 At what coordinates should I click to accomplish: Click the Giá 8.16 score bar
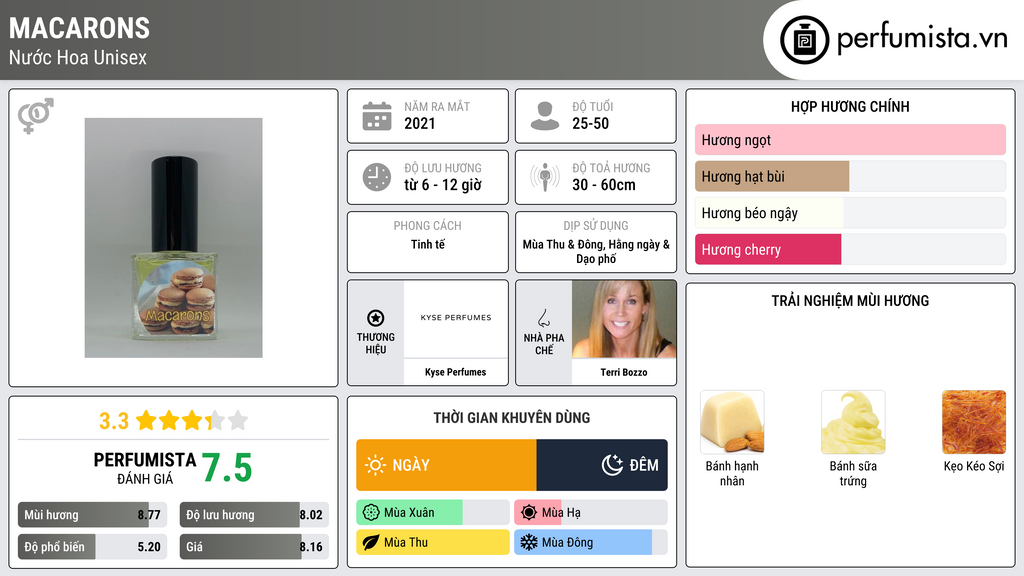[x=254, y=547]
